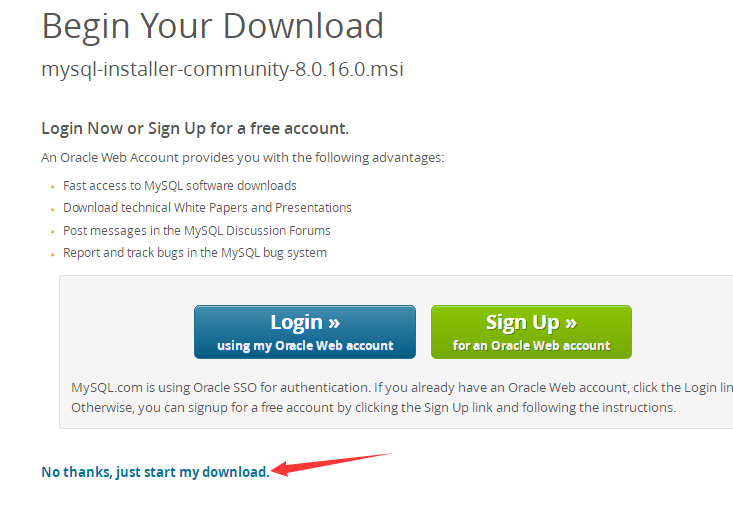Click the » chevron on Login button
Screen dimensions: 733x523
click(334, 322)
